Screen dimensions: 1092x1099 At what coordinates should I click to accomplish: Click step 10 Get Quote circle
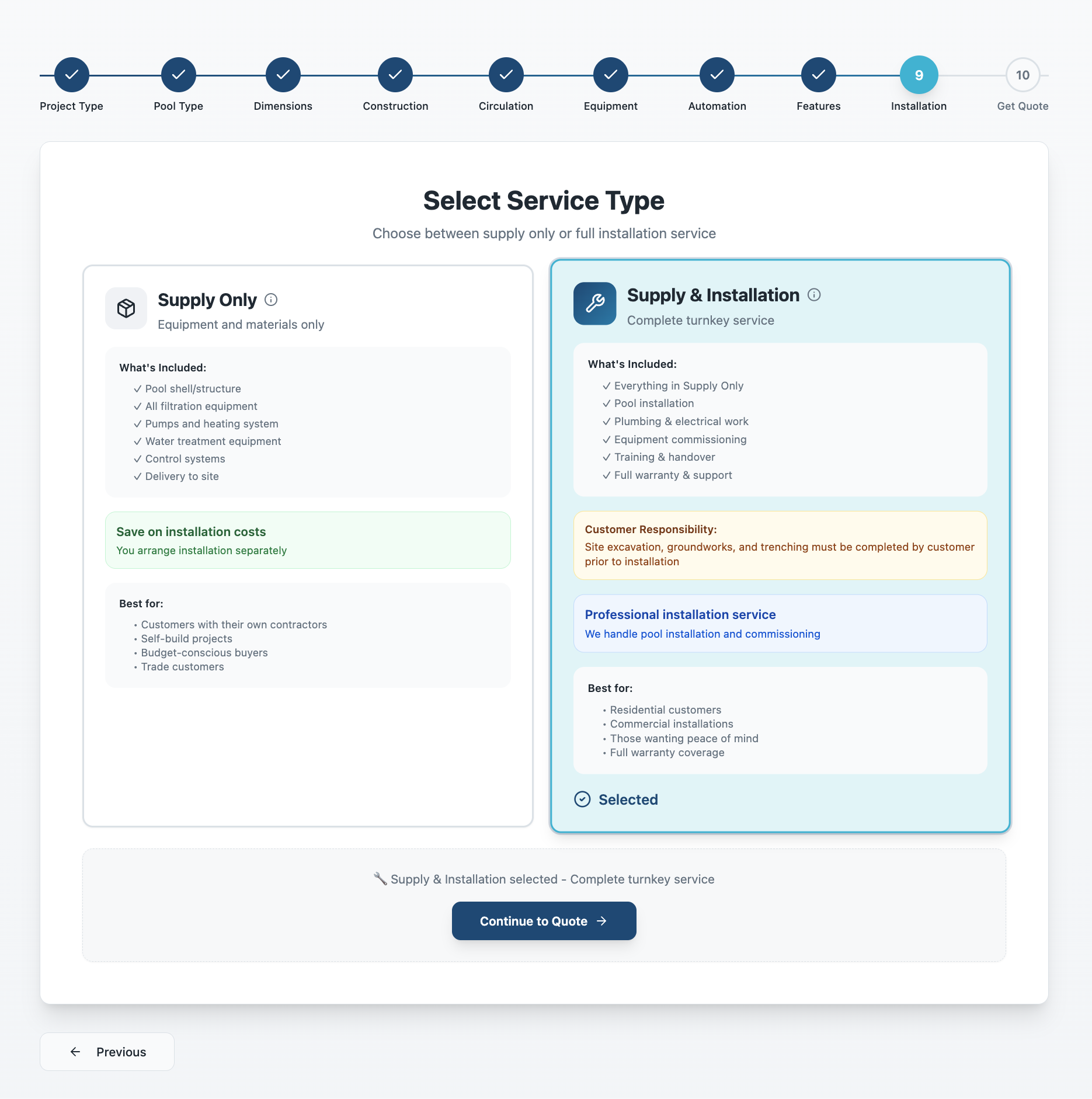[1022, 74]
